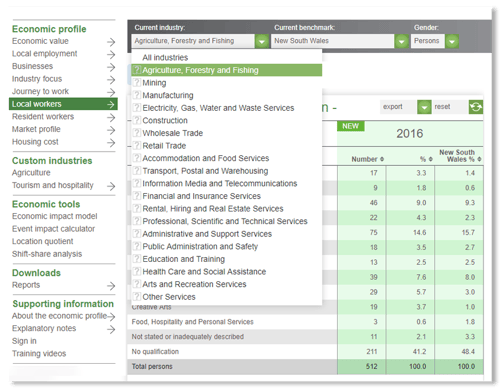Click help icon beside Financial and Insurance Services
Screen dimensions: 500x388
point(137,196)
